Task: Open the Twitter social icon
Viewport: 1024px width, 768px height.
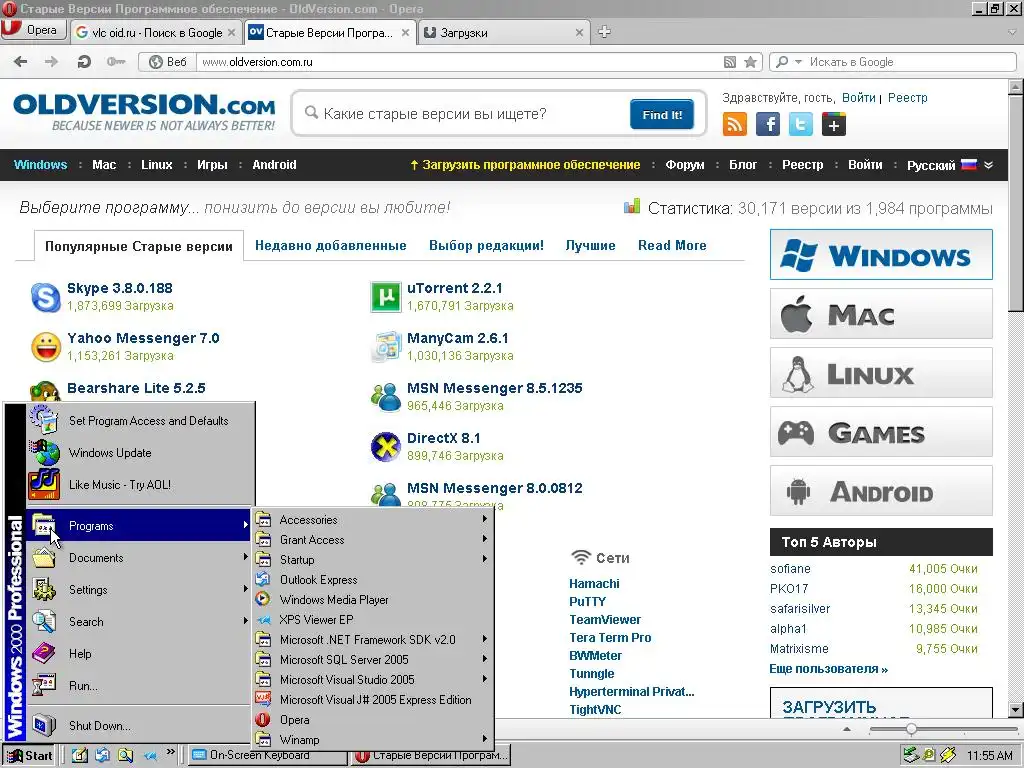Action: [801, 124]
